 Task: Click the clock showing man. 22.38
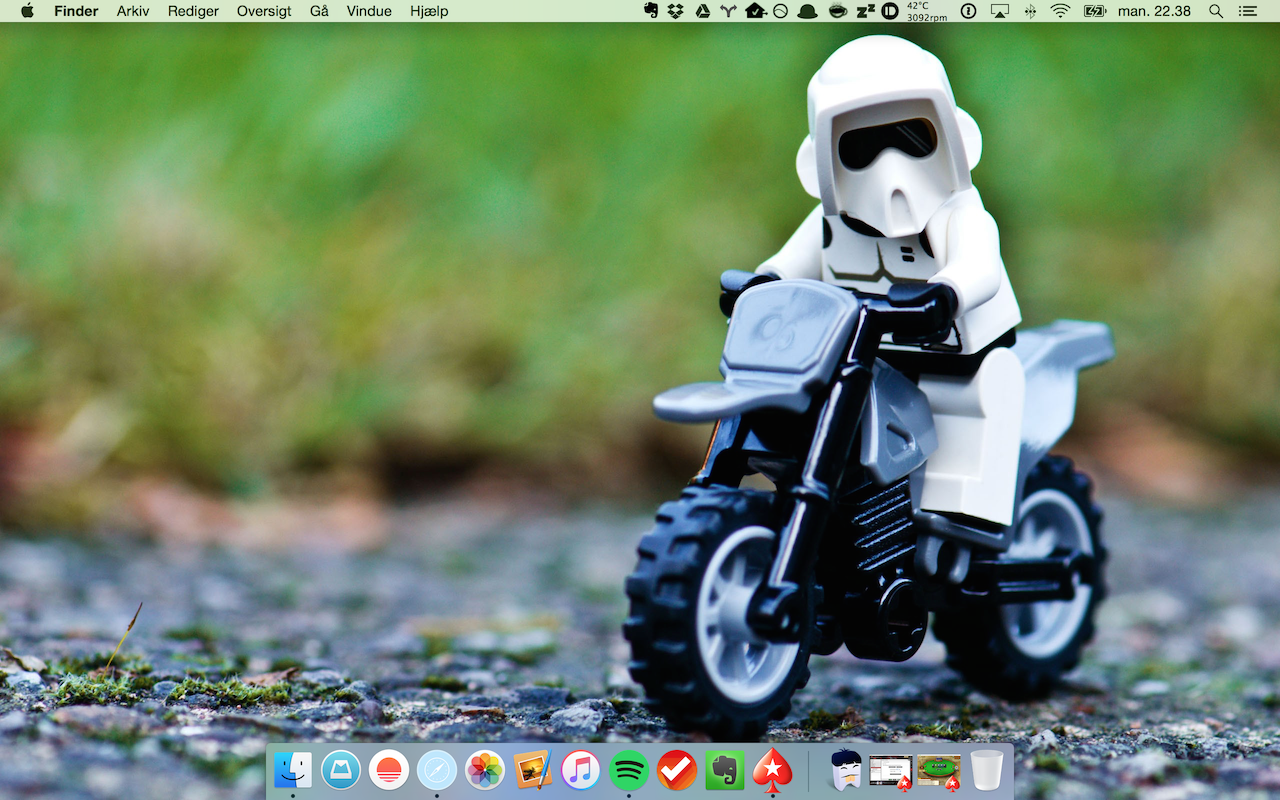click(x=1154, y=11)
